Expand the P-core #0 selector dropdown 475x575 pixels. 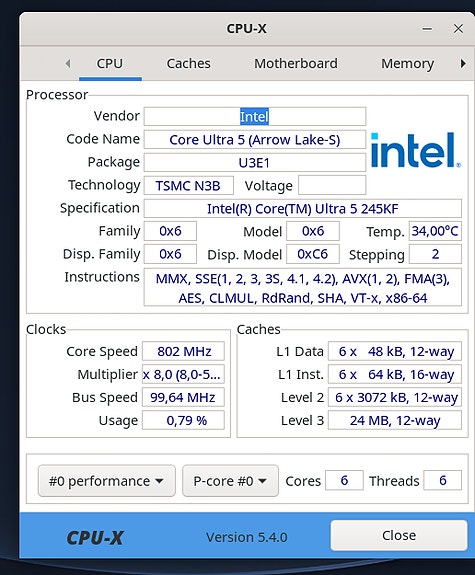click(230, 481)
